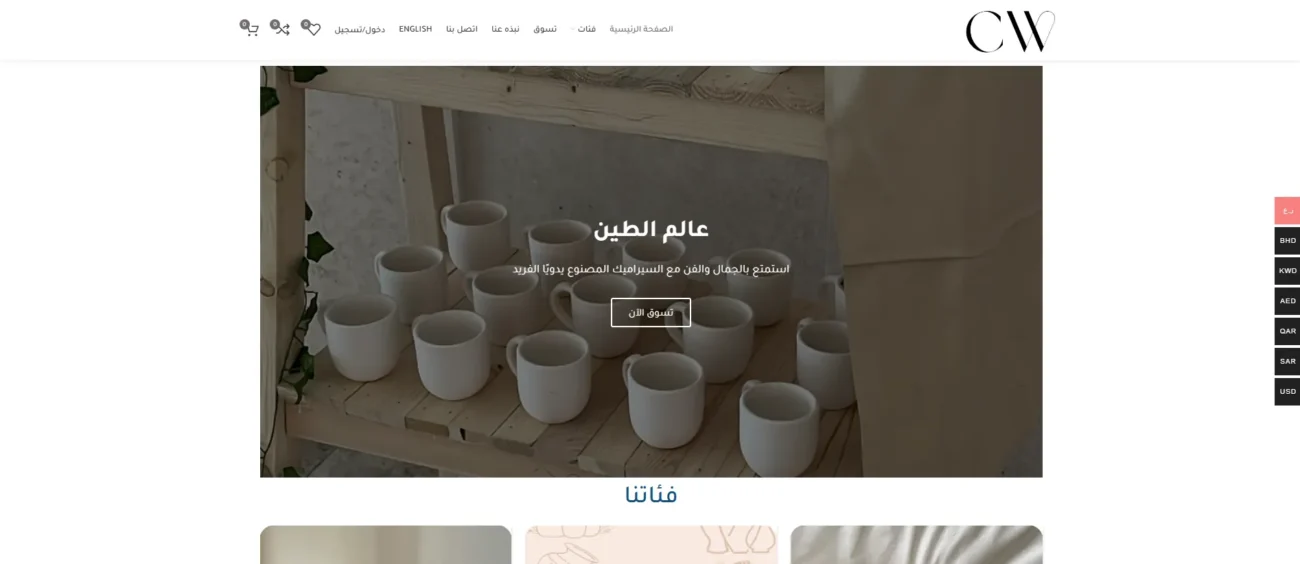
Task: Select QAR currency option
Action: 1287,331
